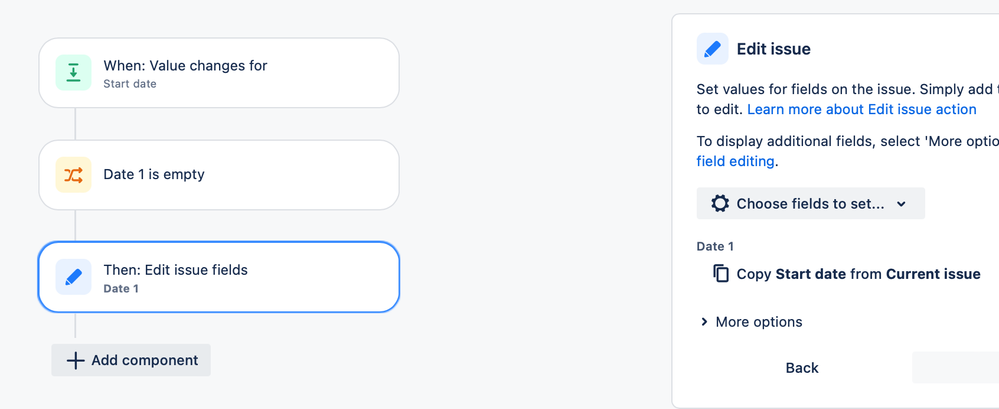999x409 pixels.
Task: Open Learn more about Edit issue action link
Action: tap(862, 110)
